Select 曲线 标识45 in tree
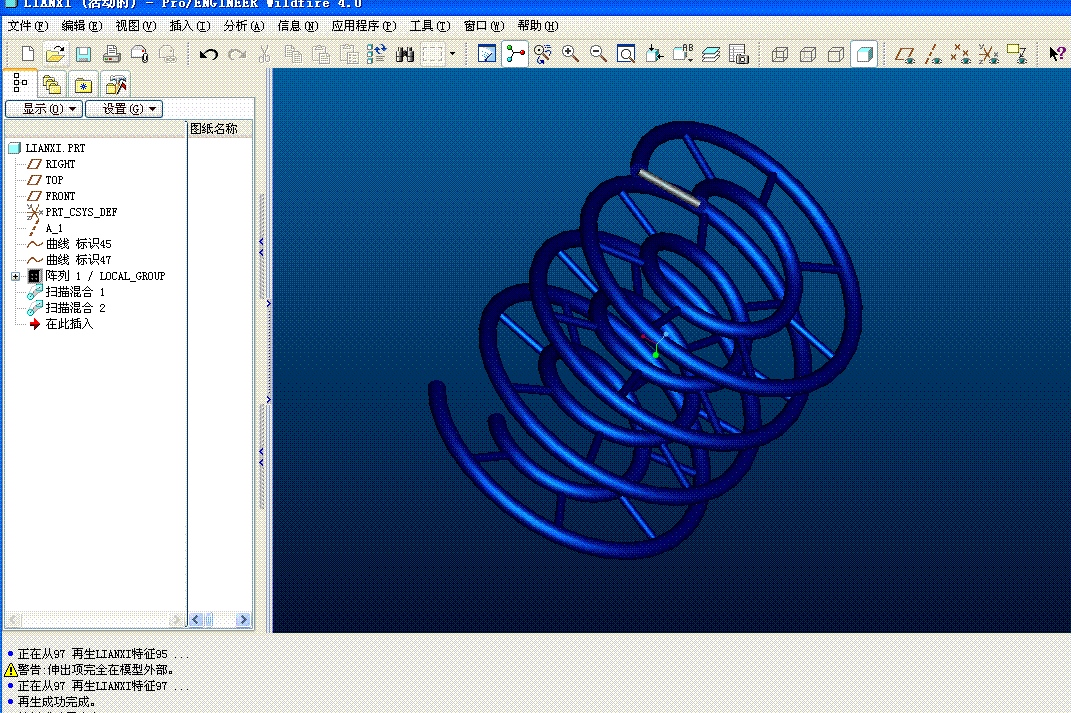Screen dimensions: 1071x713 point(69,244)
